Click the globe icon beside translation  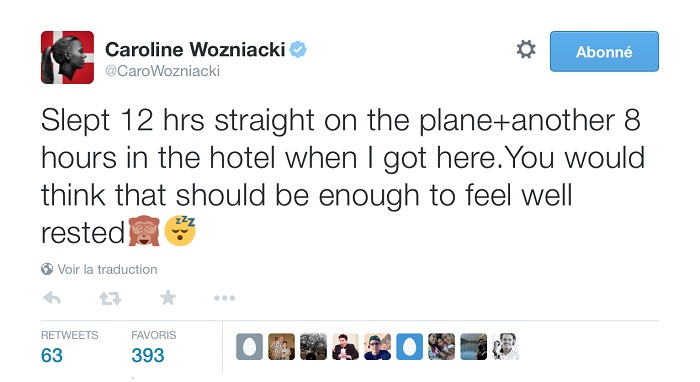pyautogui.click(x=47, y=269)
